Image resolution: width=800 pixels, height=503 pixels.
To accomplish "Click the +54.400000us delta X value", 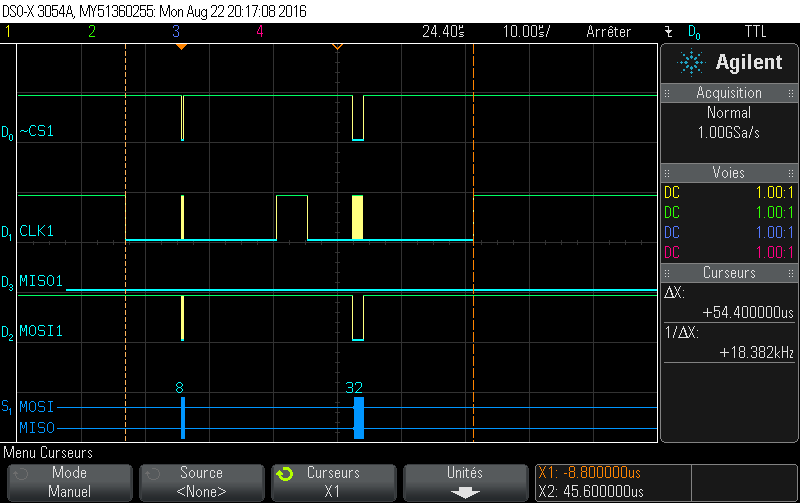I will (x=748, y=313).
